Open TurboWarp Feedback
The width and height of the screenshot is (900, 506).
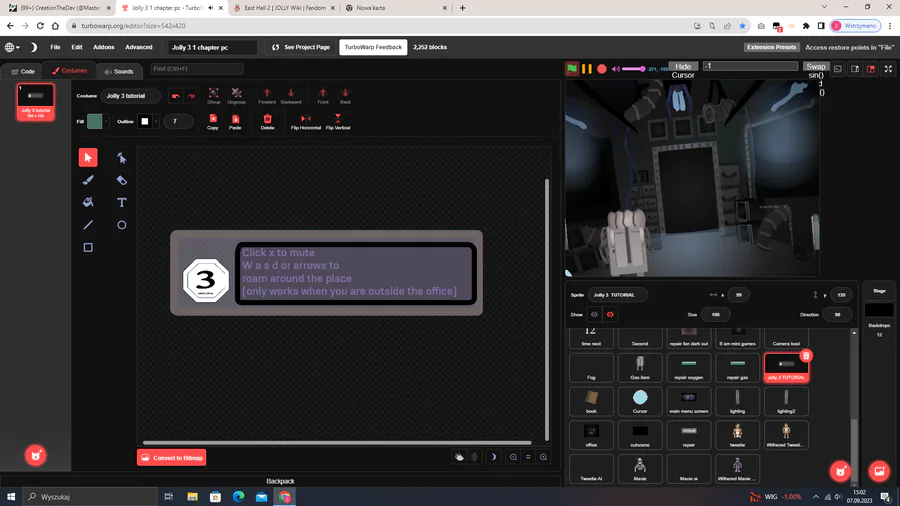click(x=373, y=47)
